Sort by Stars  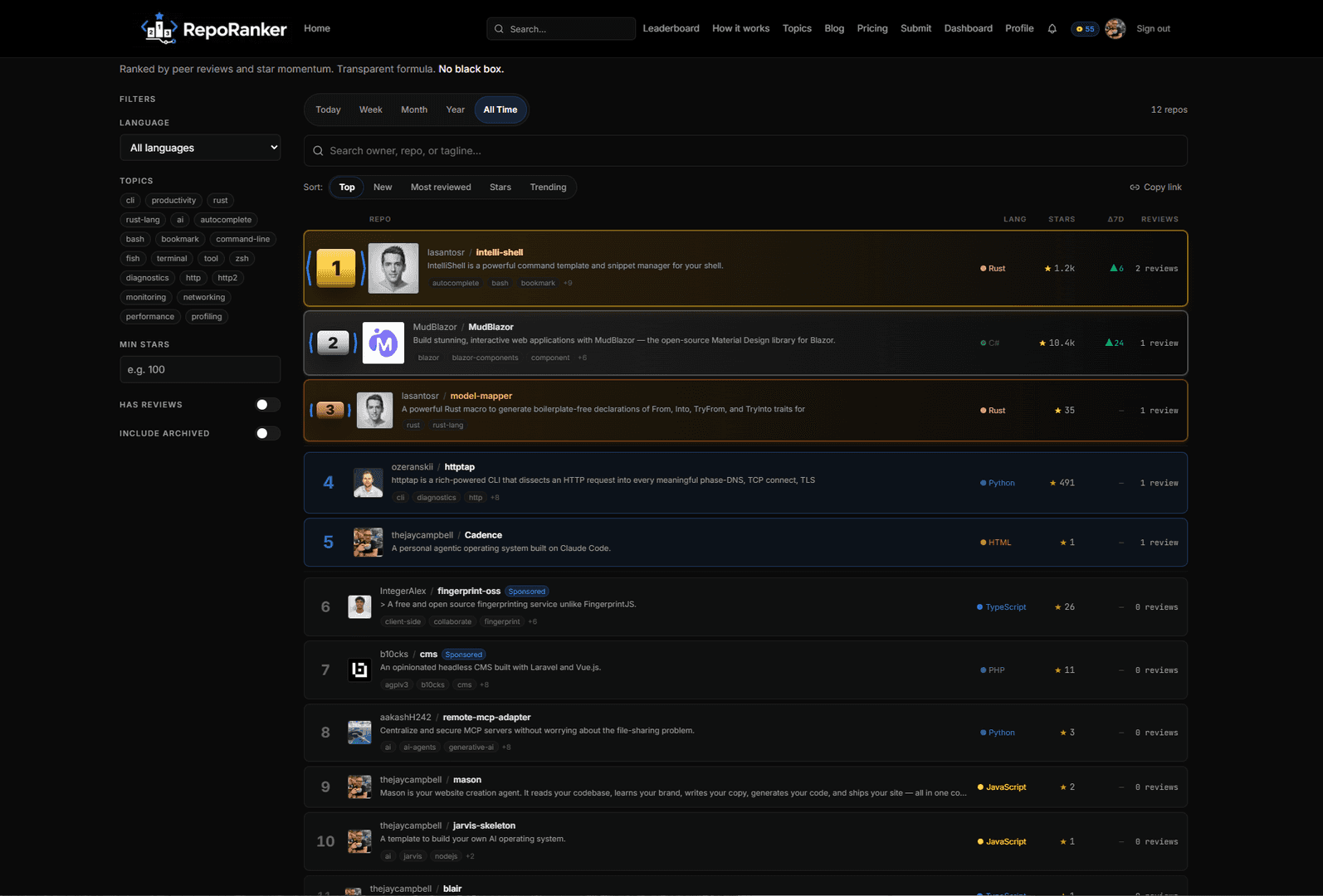click(x=500, y=187)
